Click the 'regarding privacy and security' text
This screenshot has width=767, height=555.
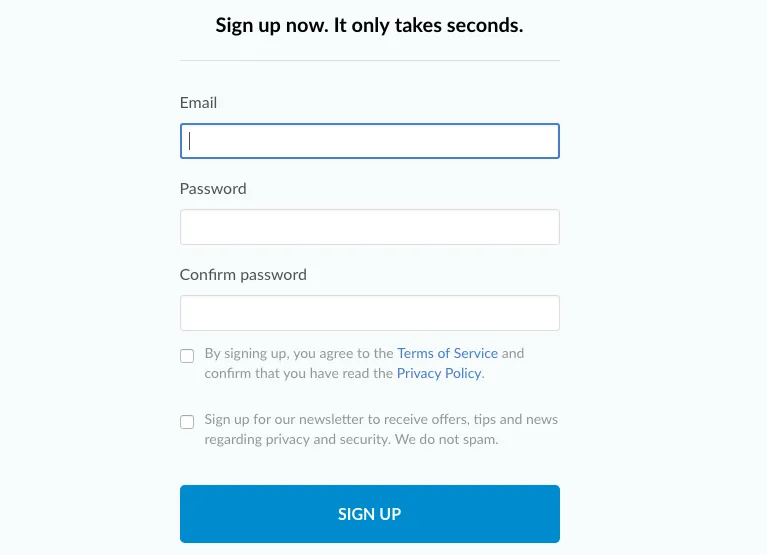pyautogui.click(x=297, y=440)
